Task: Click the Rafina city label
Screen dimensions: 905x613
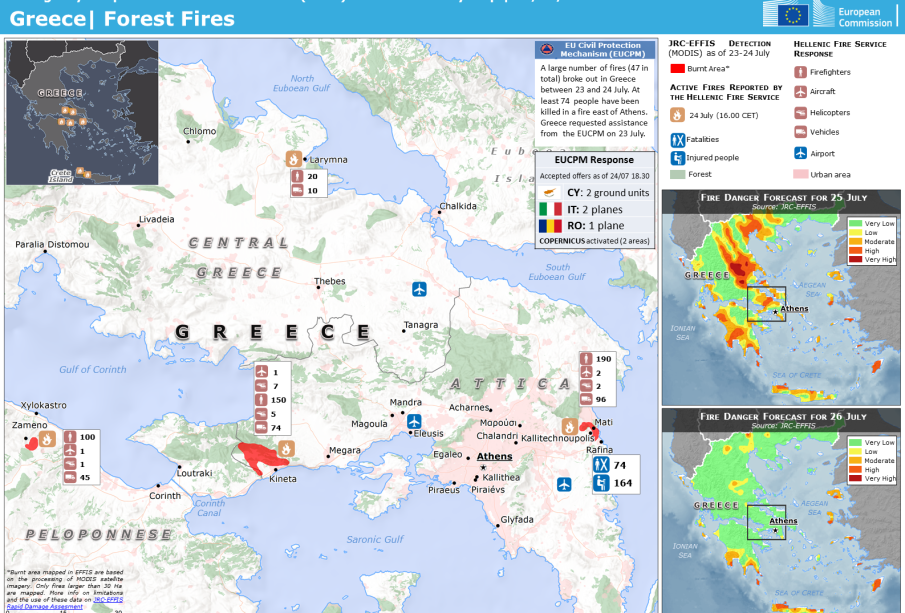Action: tap(599, 450)
